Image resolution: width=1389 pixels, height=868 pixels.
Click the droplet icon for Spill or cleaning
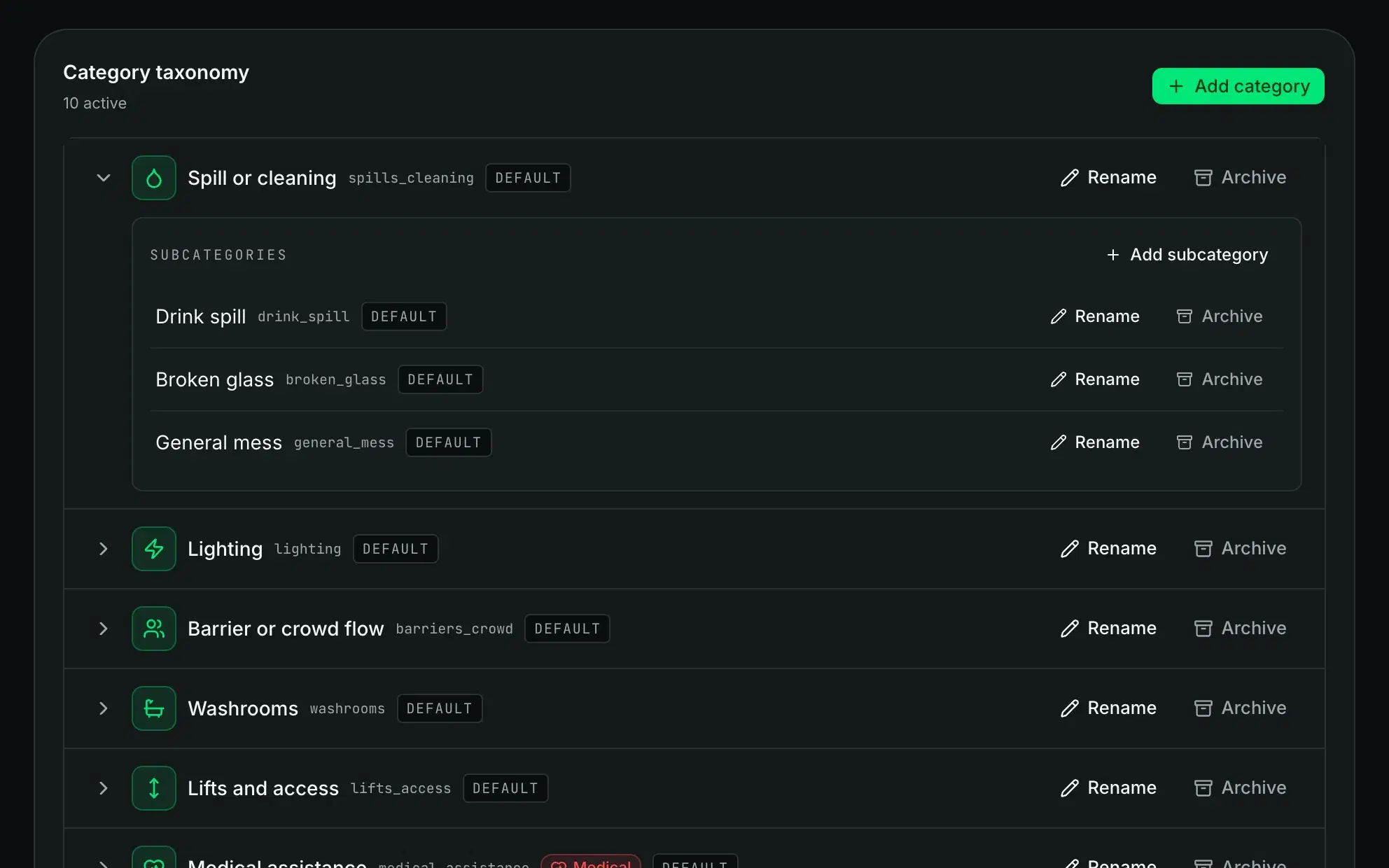(x=154, y=178)
